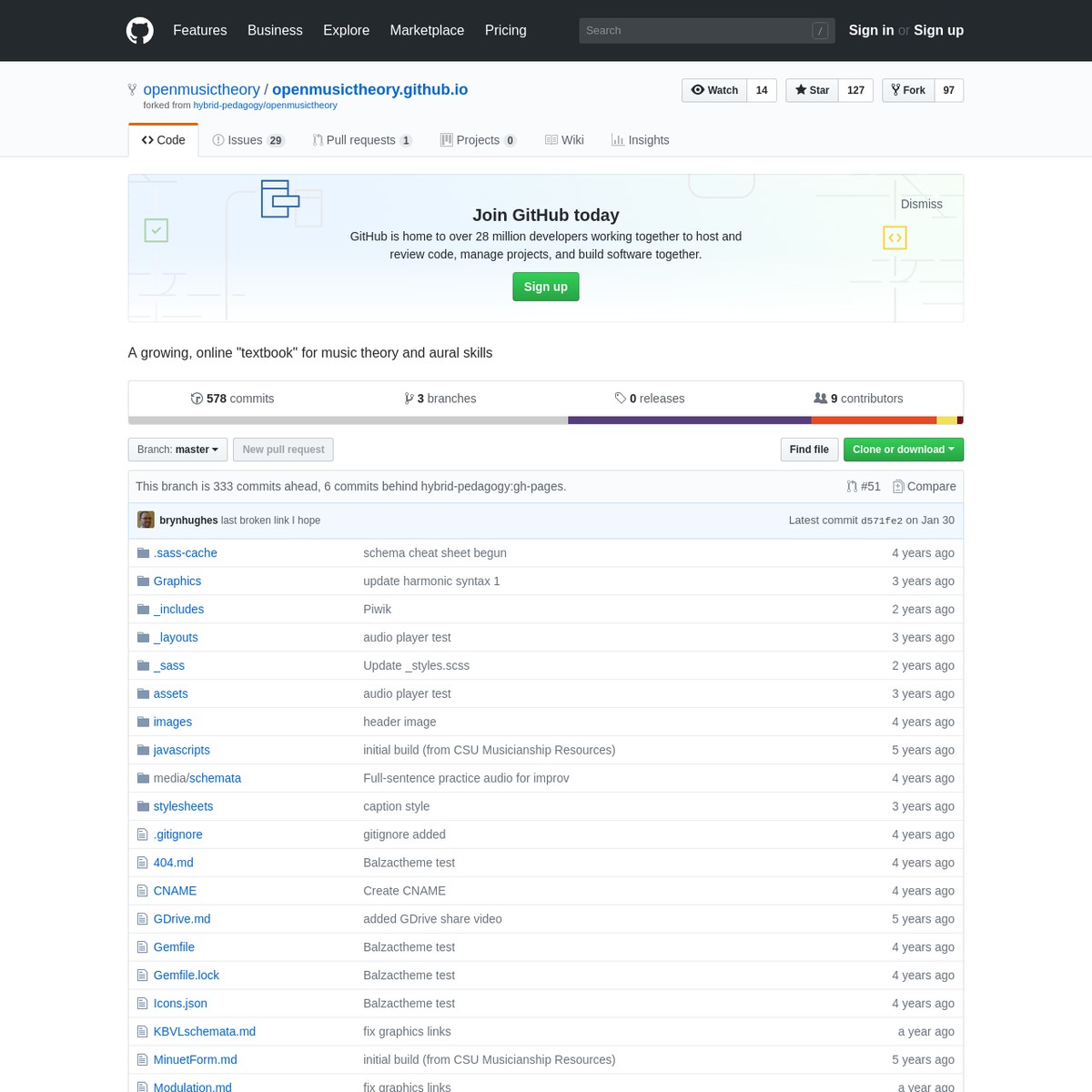
Task: Go to the Projects tab
Action: [x=479, y=140]
